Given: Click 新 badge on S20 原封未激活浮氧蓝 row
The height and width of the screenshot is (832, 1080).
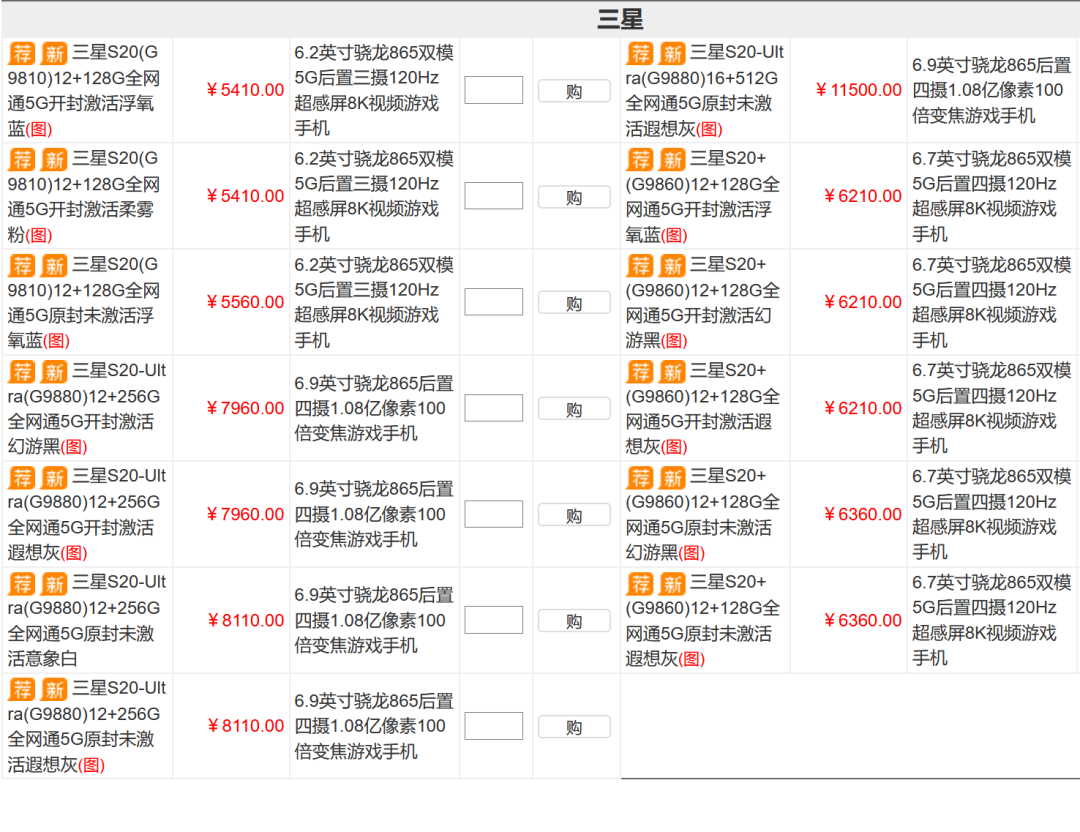Looking at the screenshot, I should (x=54, y=265).
